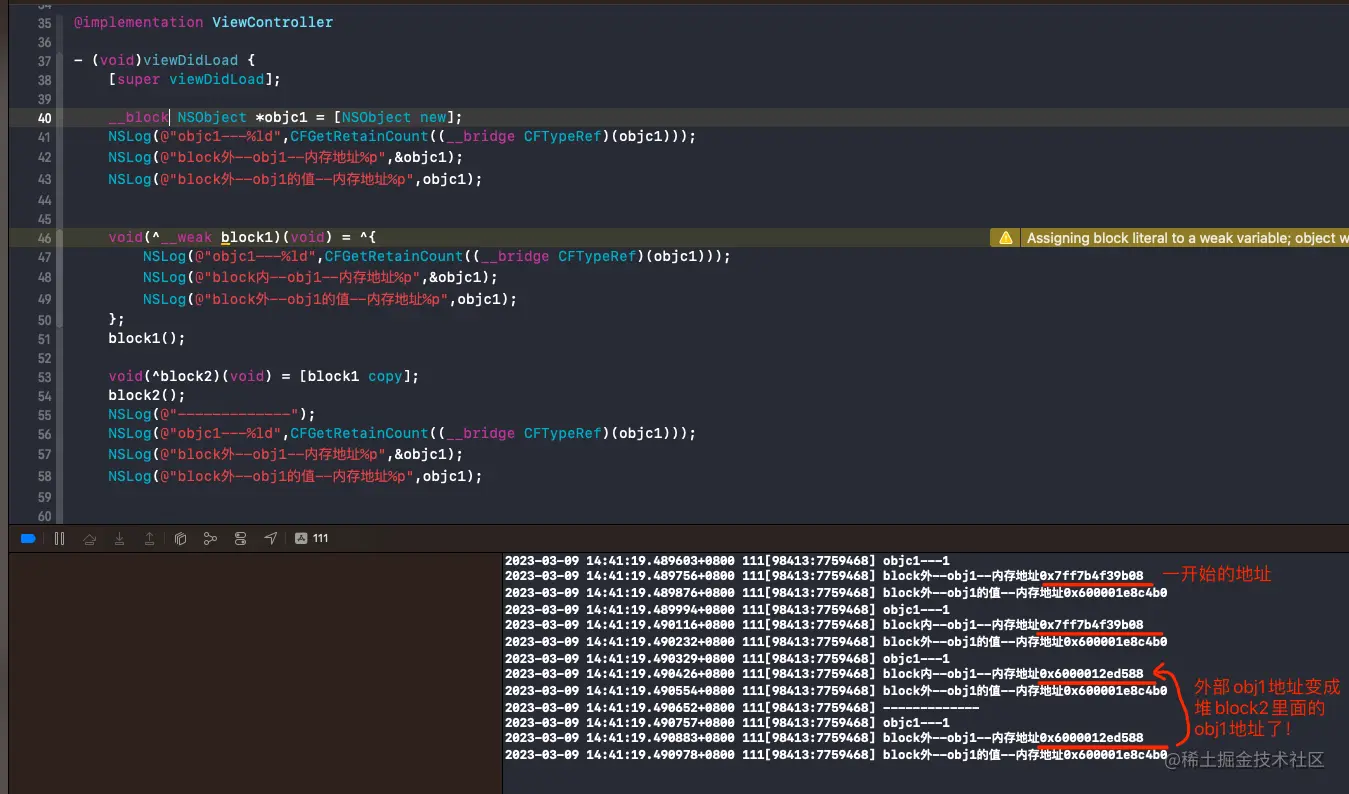Screen dimensions: 1349x794
Task: Click '[NSObject new]' on line 40
Action: pos(393,117)
